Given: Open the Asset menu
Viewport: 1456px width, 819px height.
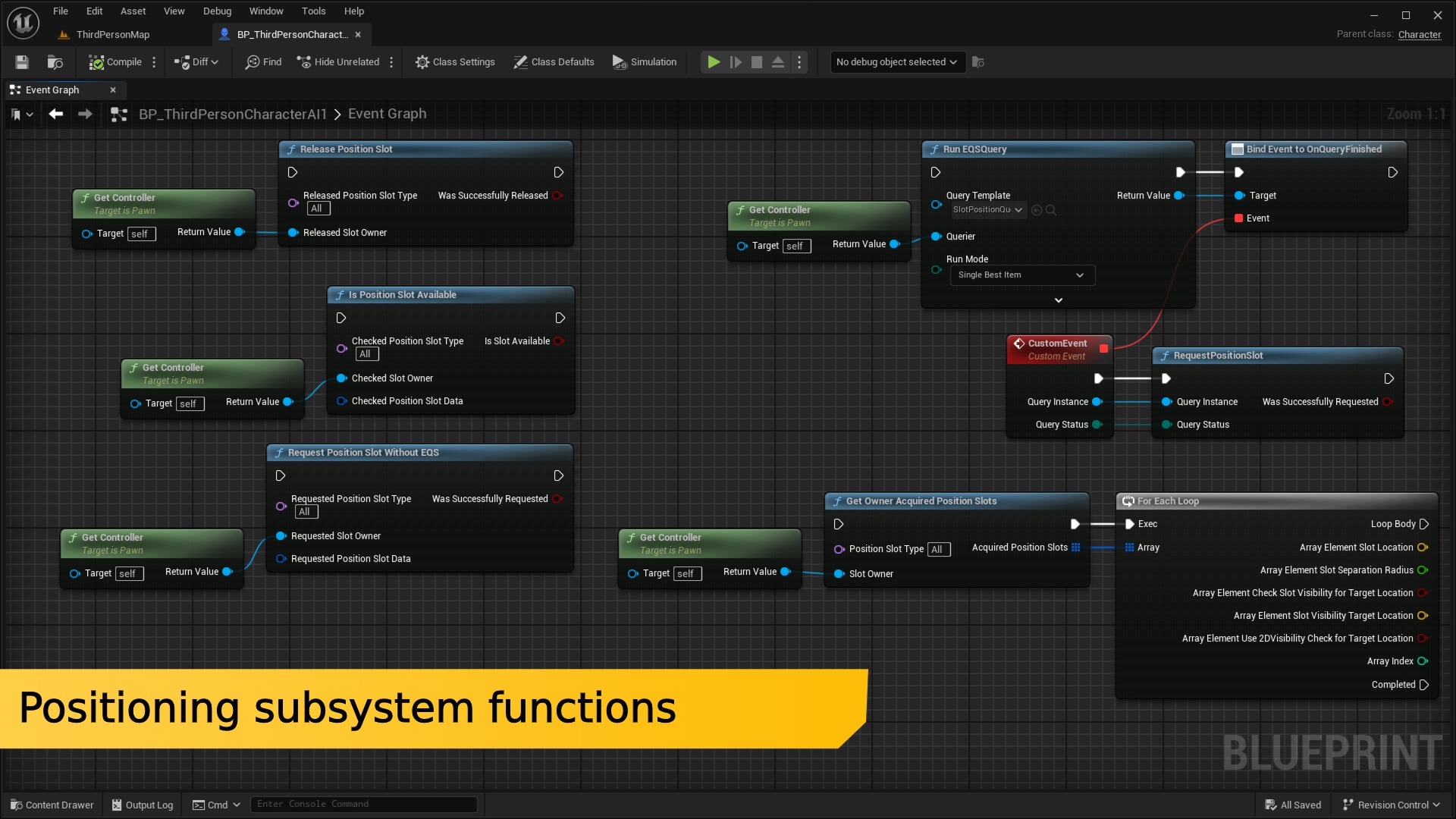Looking at the screenshot, I should point(133,11).
